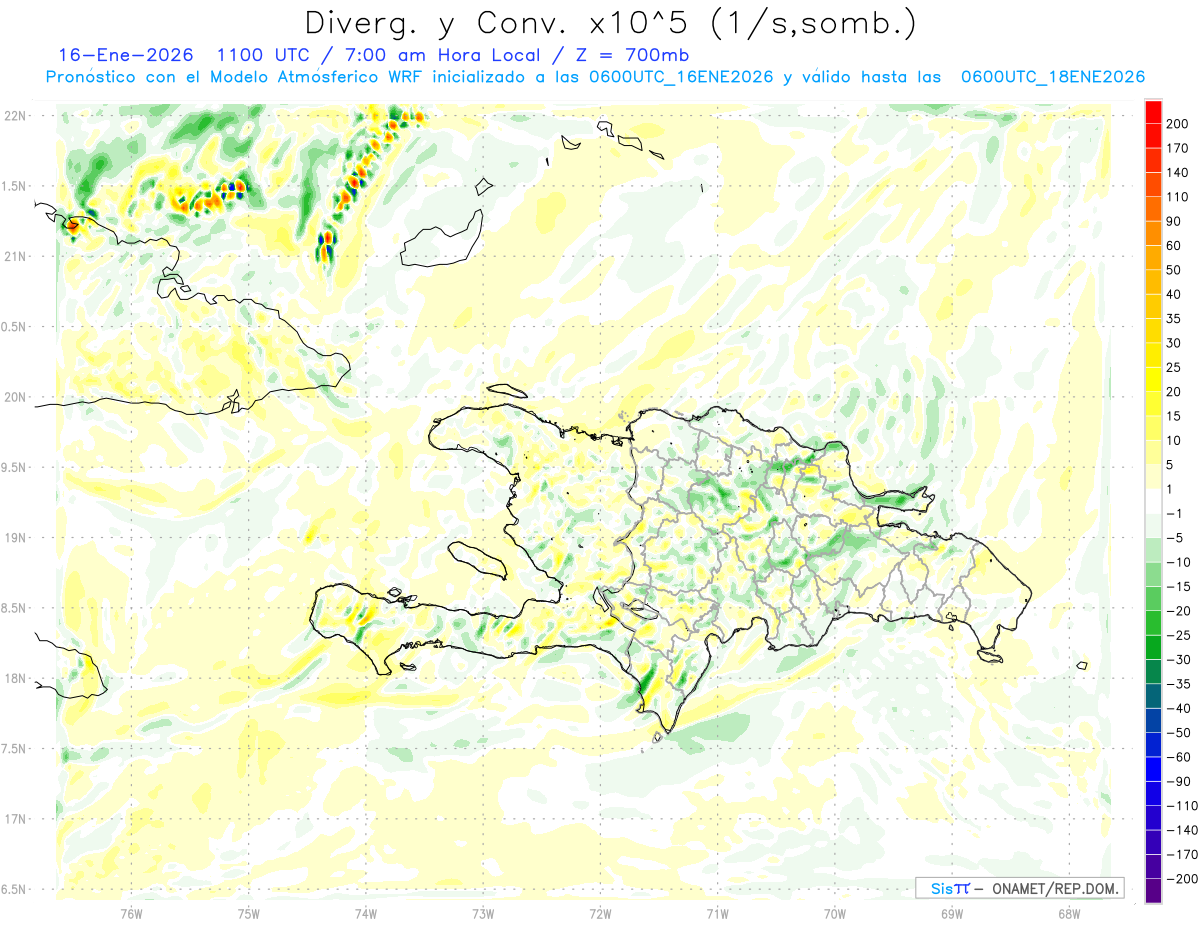The width and height of the screenshot is (1200, 927).
Task: Click the colorbar swatch between 200 and 170
Action: 1153,135
